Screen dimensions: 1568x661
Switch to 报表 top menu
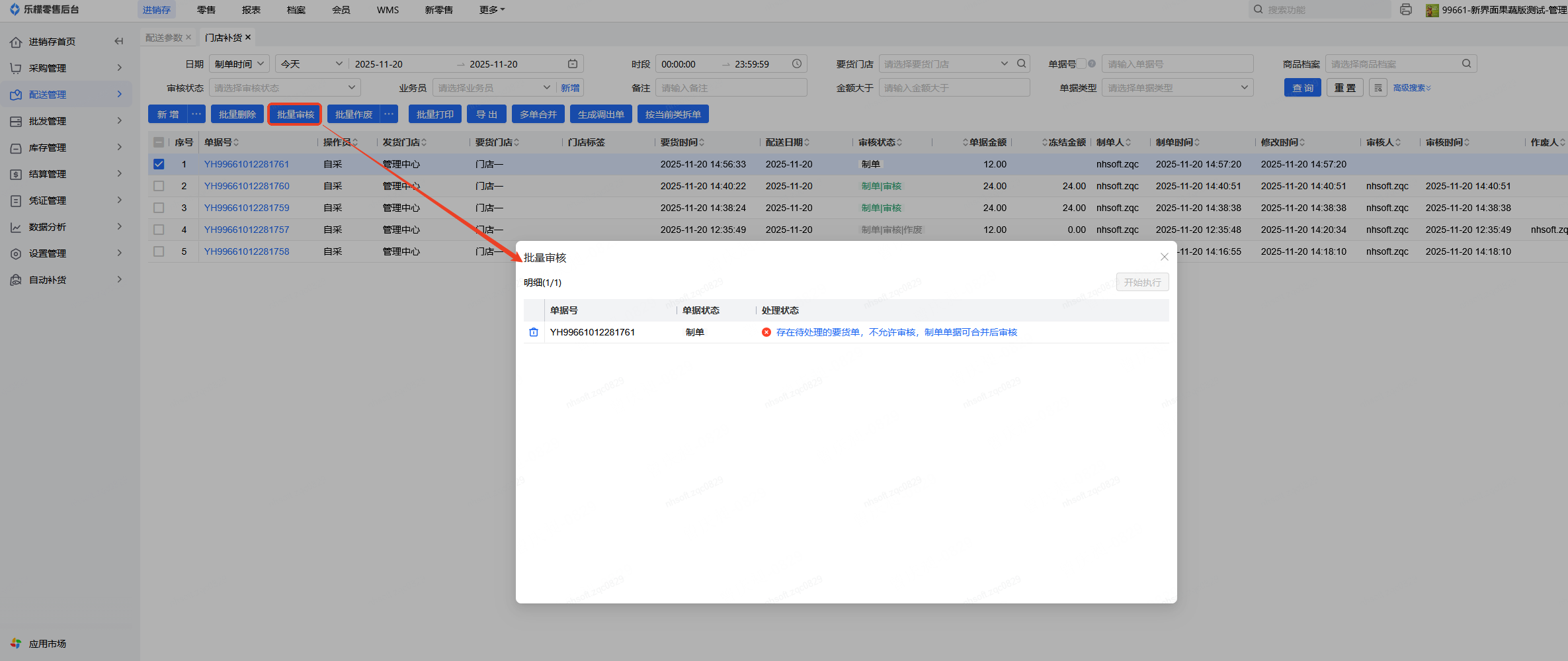[x=251, y=9]
